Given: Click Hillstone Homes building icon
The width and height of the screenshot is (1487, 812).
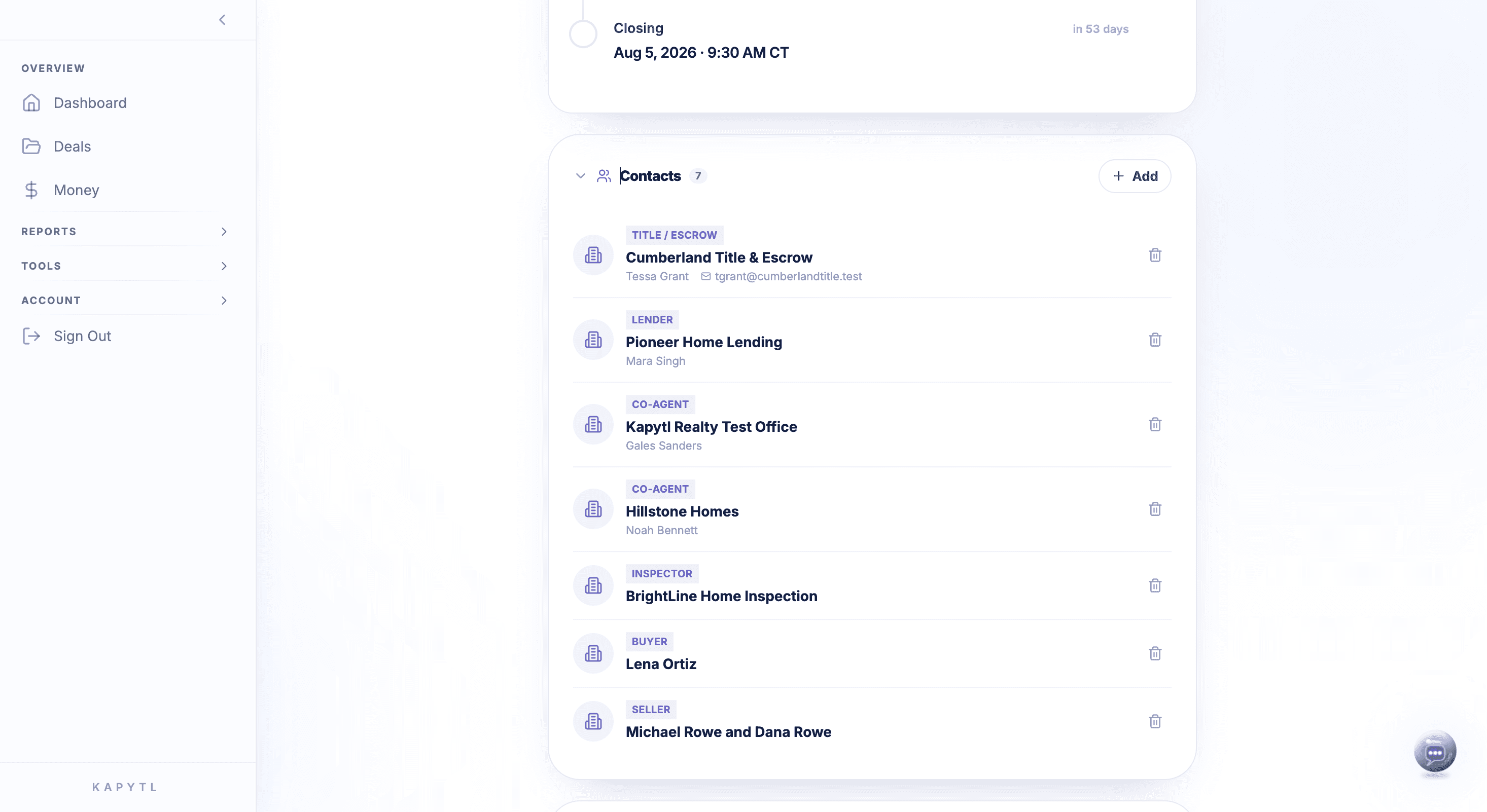Looking at the screenshot, I should click(593, 509).
